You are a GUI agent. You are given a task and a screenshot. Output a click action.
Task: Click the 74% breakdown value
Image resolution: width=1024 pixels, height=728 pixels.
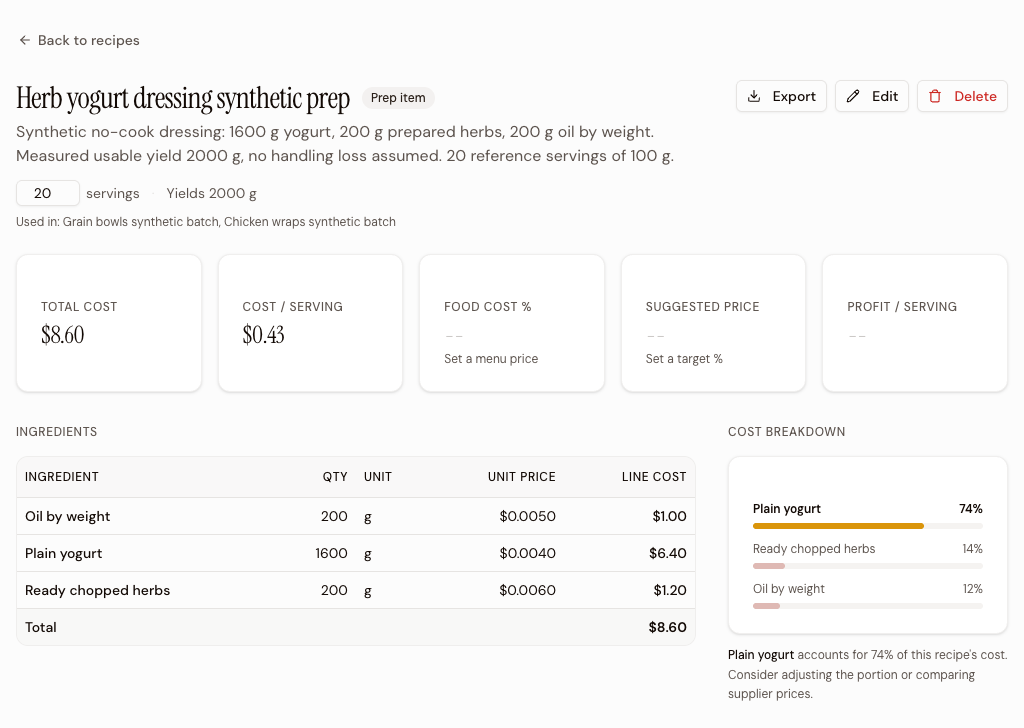click(970, 509)
